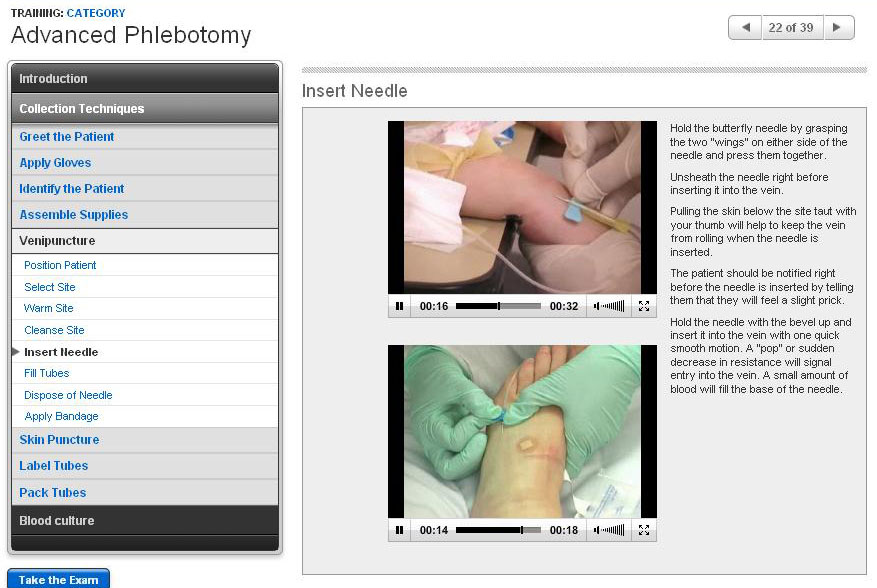Image resolution: width=877 pixels, height=588 pixels.
Task: Go to the previous page arrow
Action: (x=744, y=28)
